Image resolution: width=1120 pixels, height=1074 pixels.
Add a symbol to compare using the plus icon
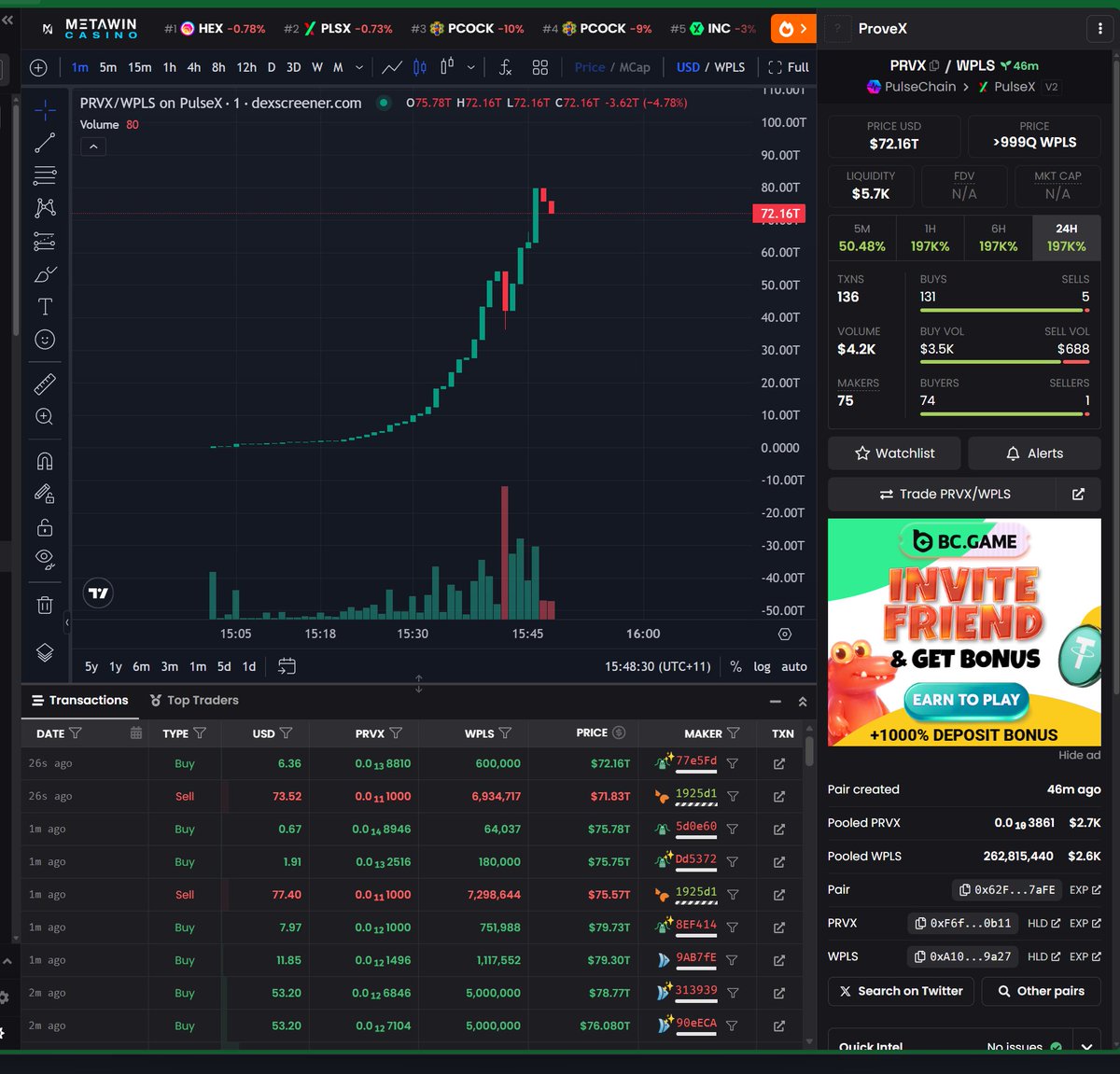coord(38,67)
